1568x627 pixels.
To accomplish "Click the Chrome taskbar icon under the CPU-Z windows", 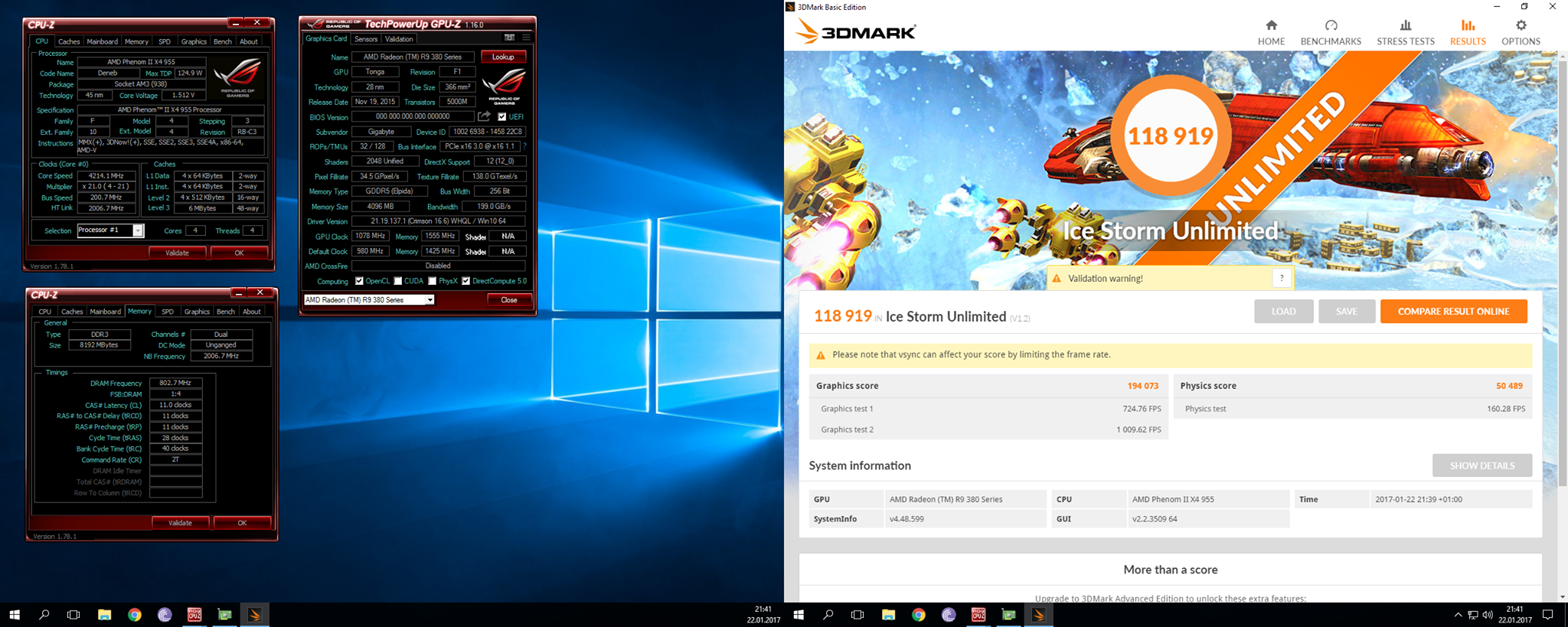I will click(135, 615).
